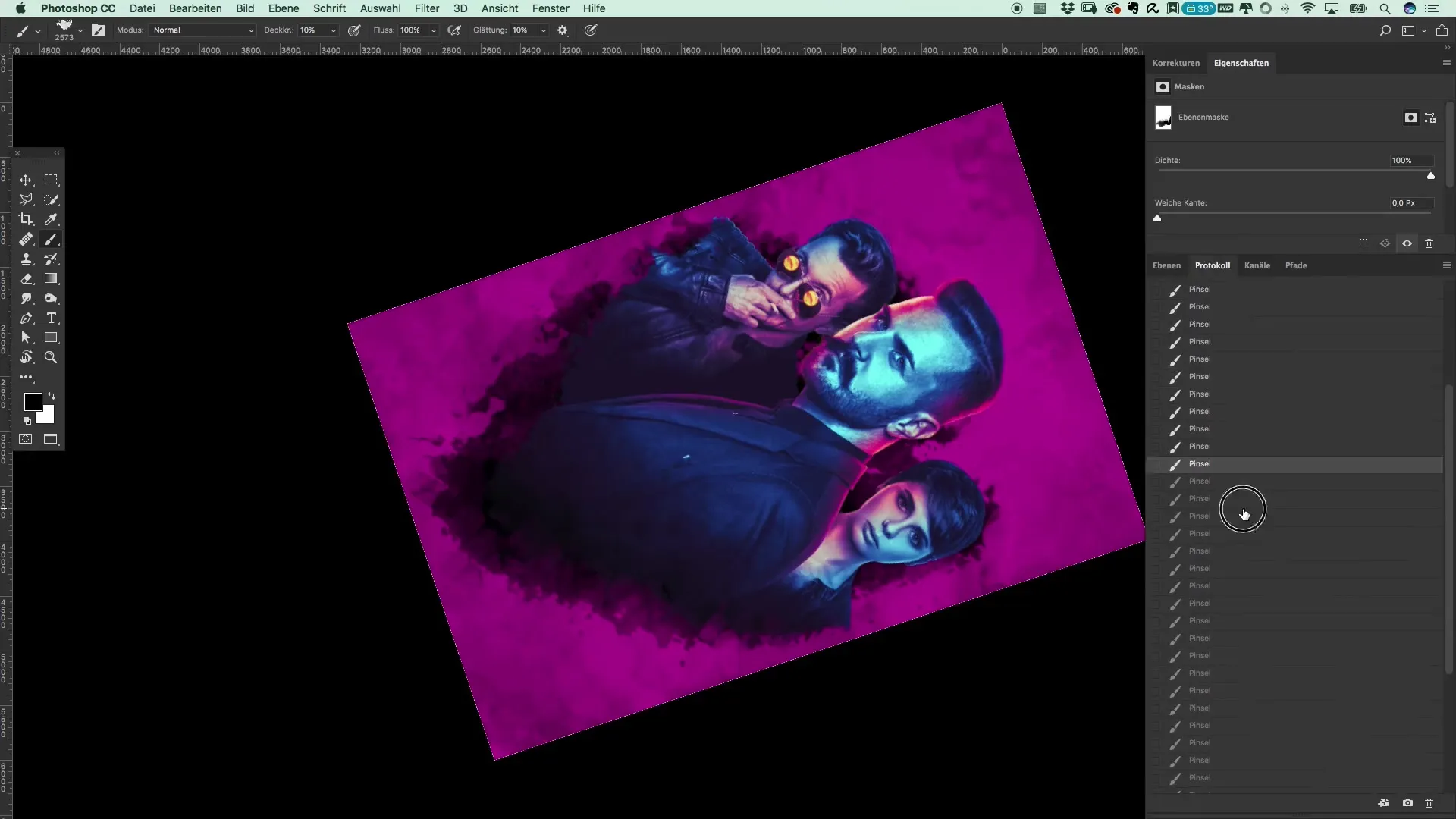The height and width of the screenshot is (819, 1456).
Task: Click the symmetry paint options icon
Action: click(591, 30)
